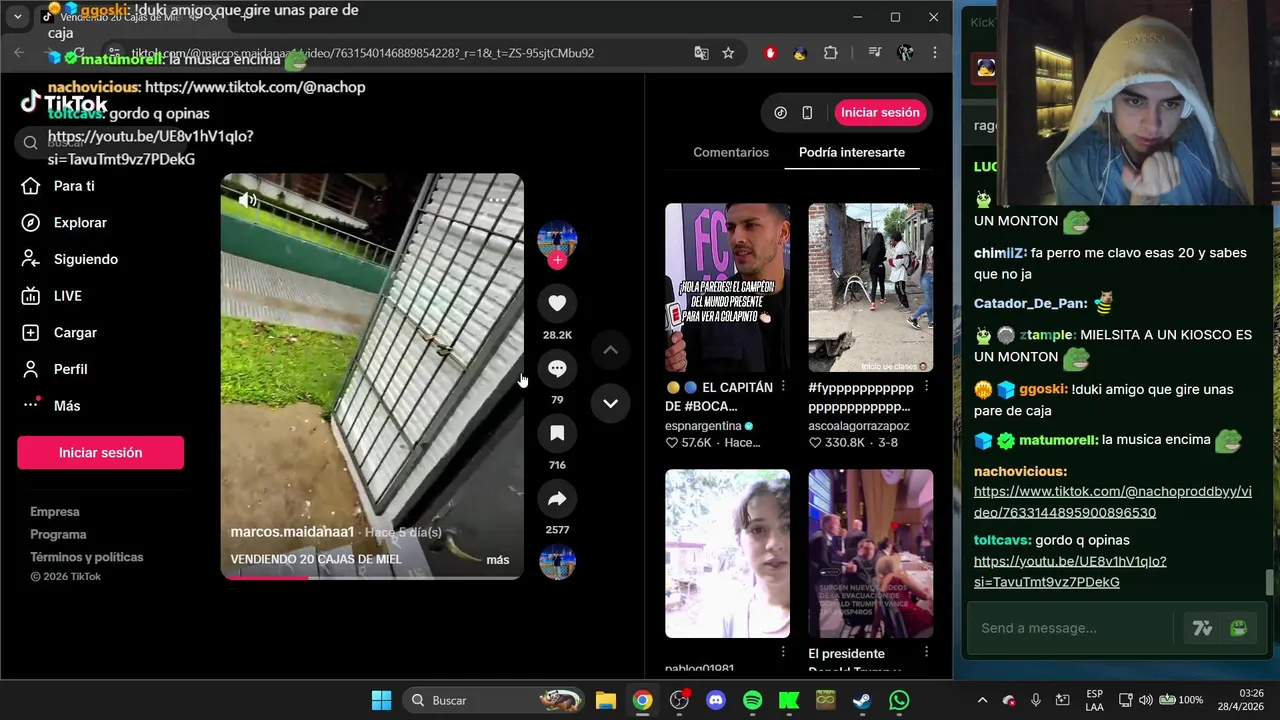Open options for the El presidente card
Image resolution: width=1280 pixels, height=720 pixels.
[x=926, y=653]
